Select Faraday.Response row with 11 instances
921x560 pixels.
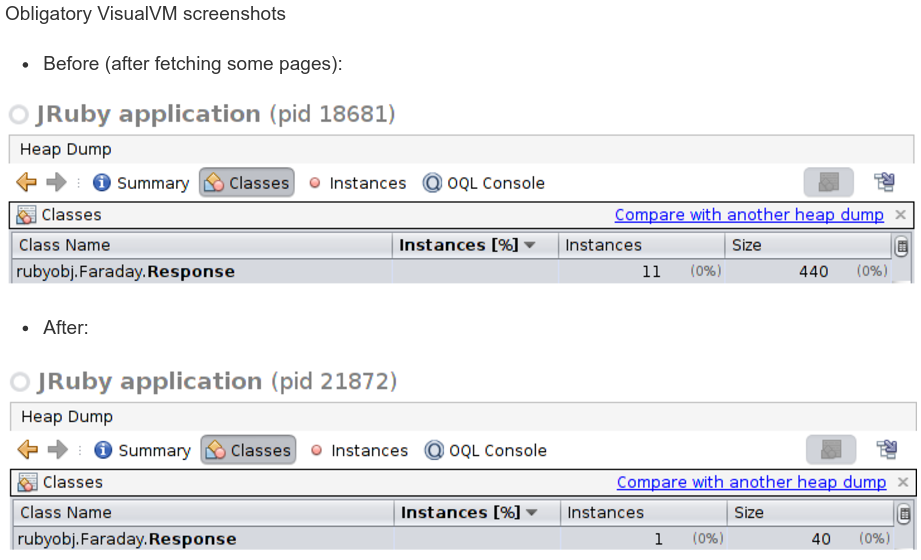(452, 271)
